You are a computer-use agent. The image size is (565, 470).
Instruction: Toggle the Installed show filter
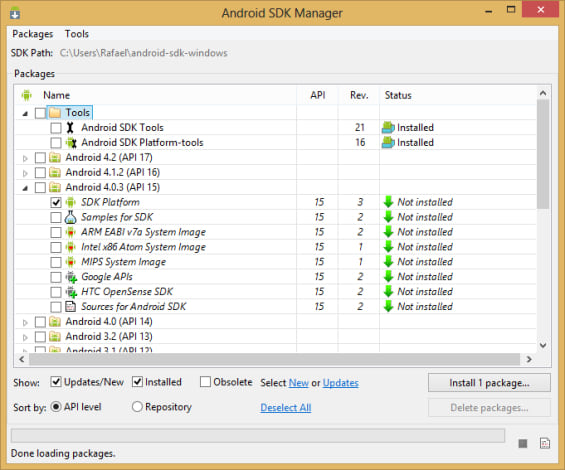pos(137,382)
